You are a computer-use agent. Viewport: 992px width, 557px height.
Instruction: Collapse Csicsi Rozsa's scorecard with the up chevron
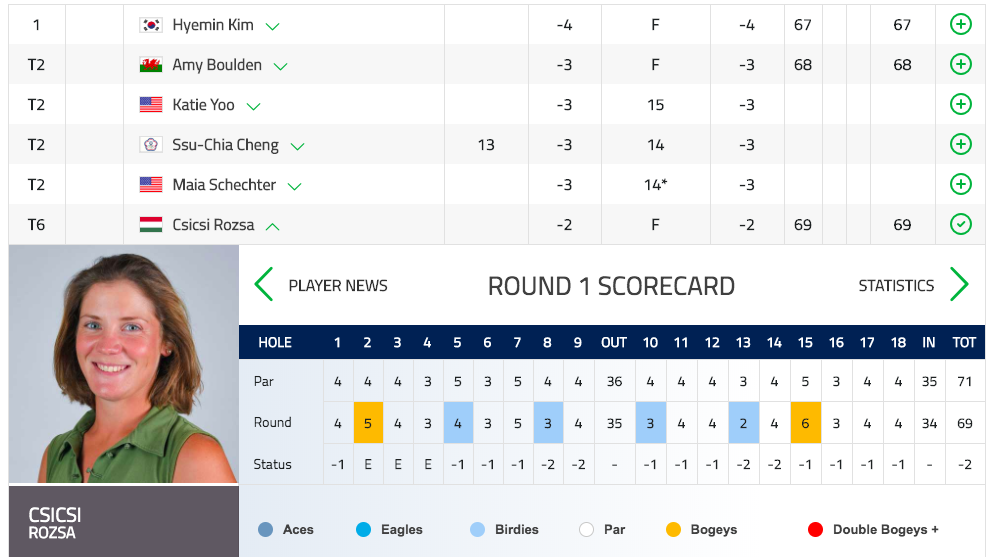pos(273,226)
